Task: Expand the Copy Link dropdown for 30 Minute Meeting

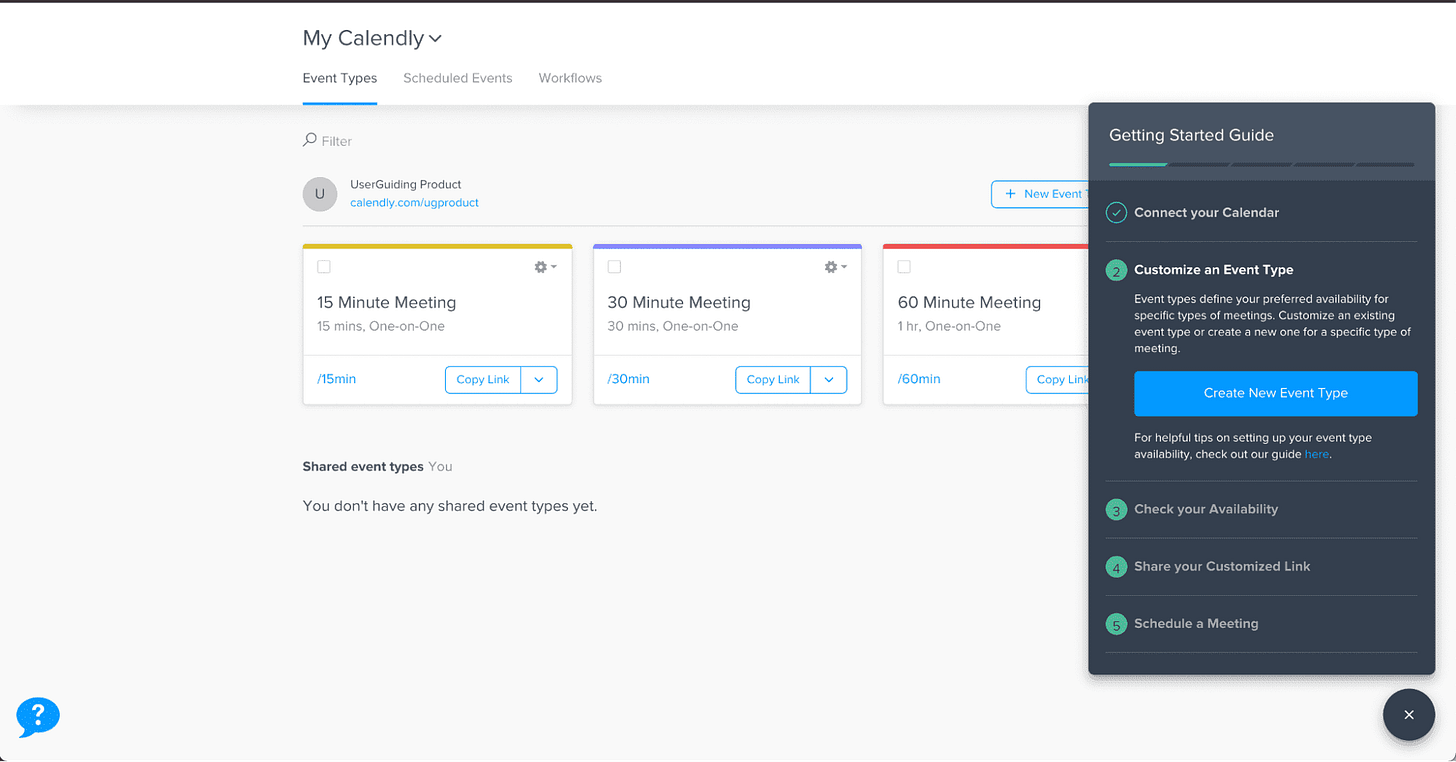Action: 829,379
